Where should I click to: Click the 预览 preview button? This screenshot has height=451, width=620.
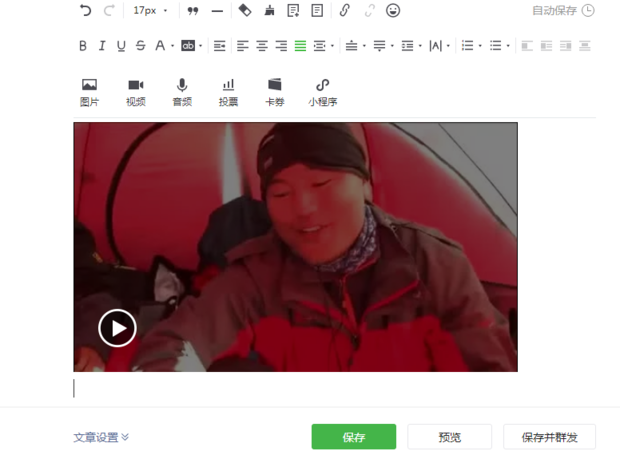(449, 437)
